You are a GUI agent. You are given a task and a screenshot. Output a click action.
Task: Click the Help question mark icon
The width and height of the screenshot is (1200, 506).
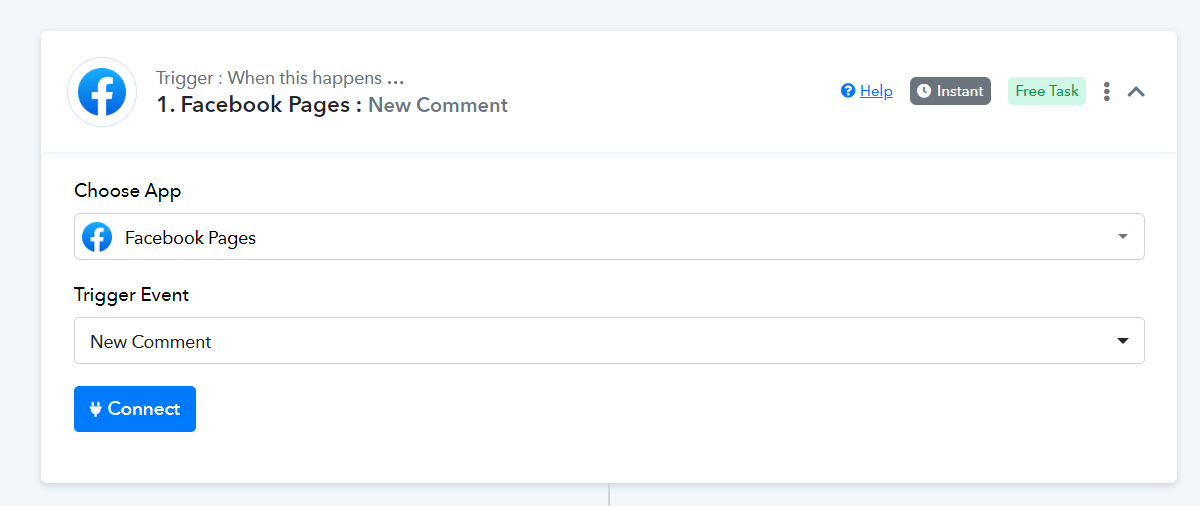[x=848, y=91]
